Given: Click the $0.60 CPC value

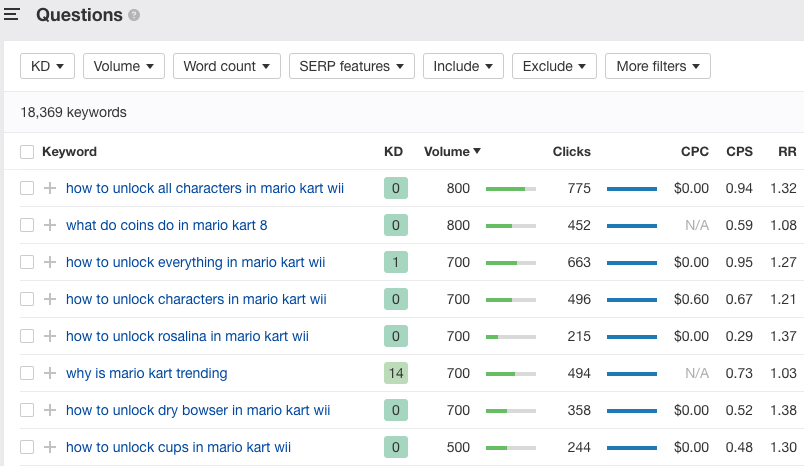Looking at the screenshot, I should click(x=691, y=299).
